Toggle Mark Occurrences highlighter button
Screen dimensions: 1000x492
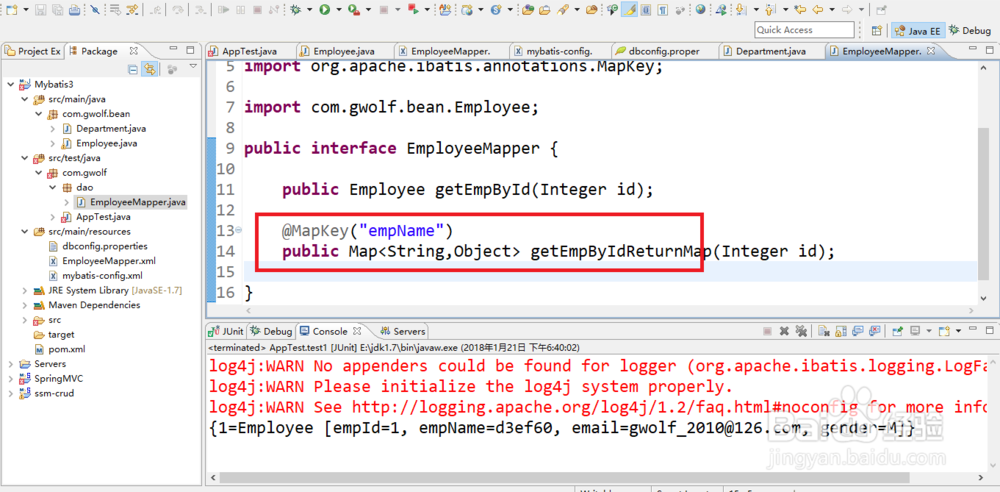[x=630, y=10]
